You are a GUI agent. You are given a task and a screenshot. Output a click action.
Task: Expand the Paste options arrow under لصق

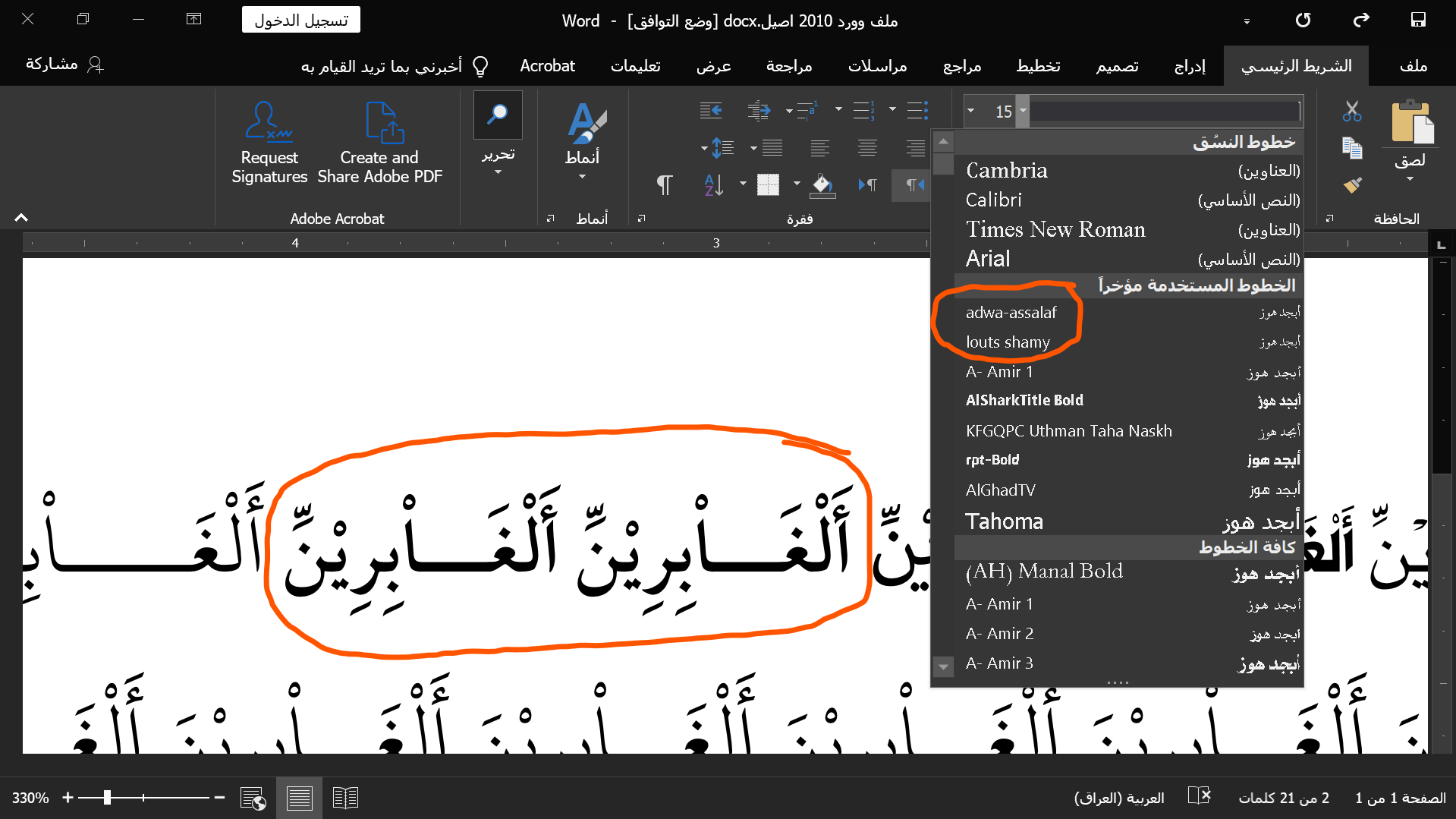(x=1409, y=179)
